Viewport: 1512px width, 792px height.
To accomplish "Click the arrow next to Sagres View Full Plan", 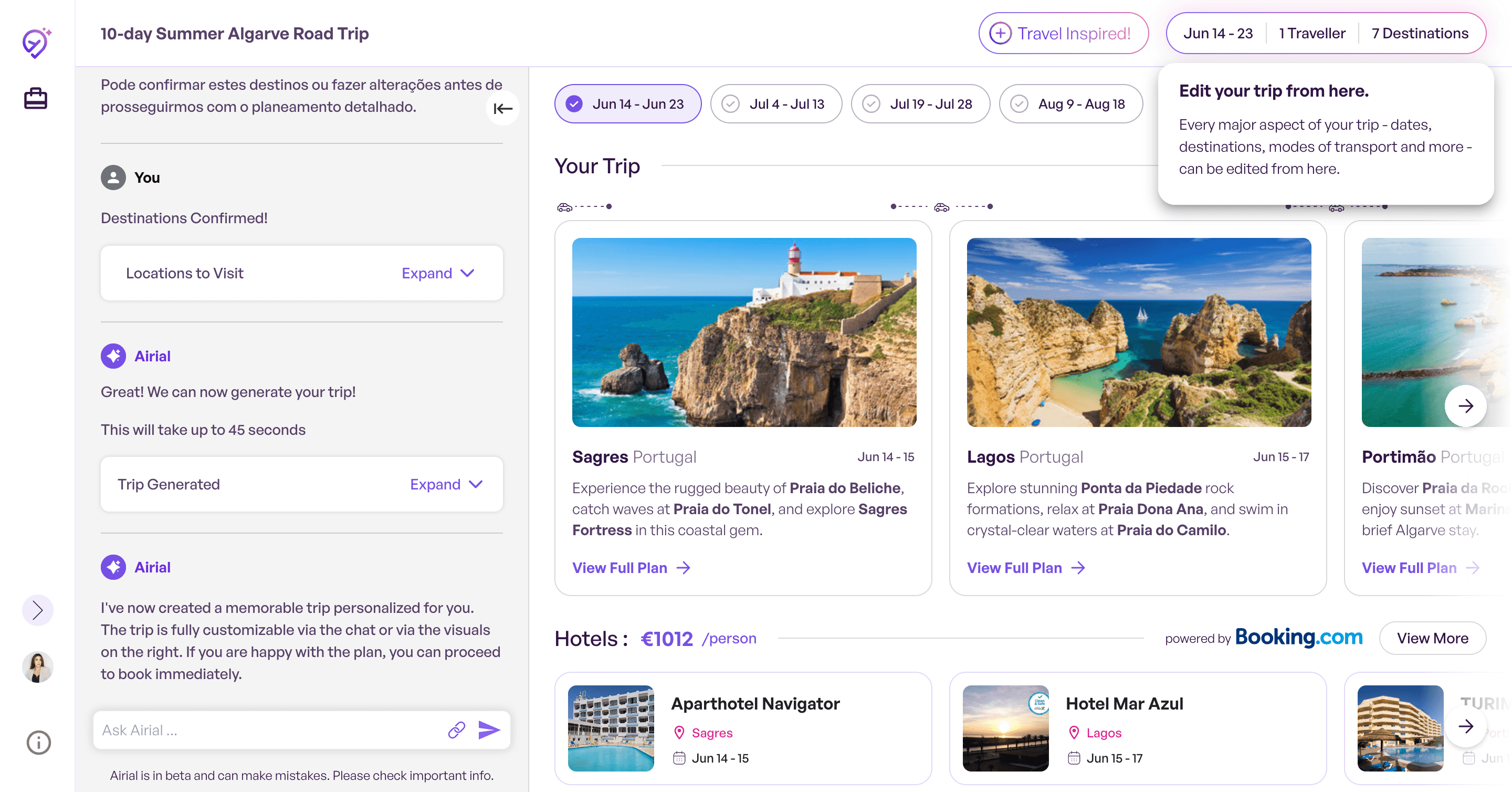I will (x=682, y=568).
